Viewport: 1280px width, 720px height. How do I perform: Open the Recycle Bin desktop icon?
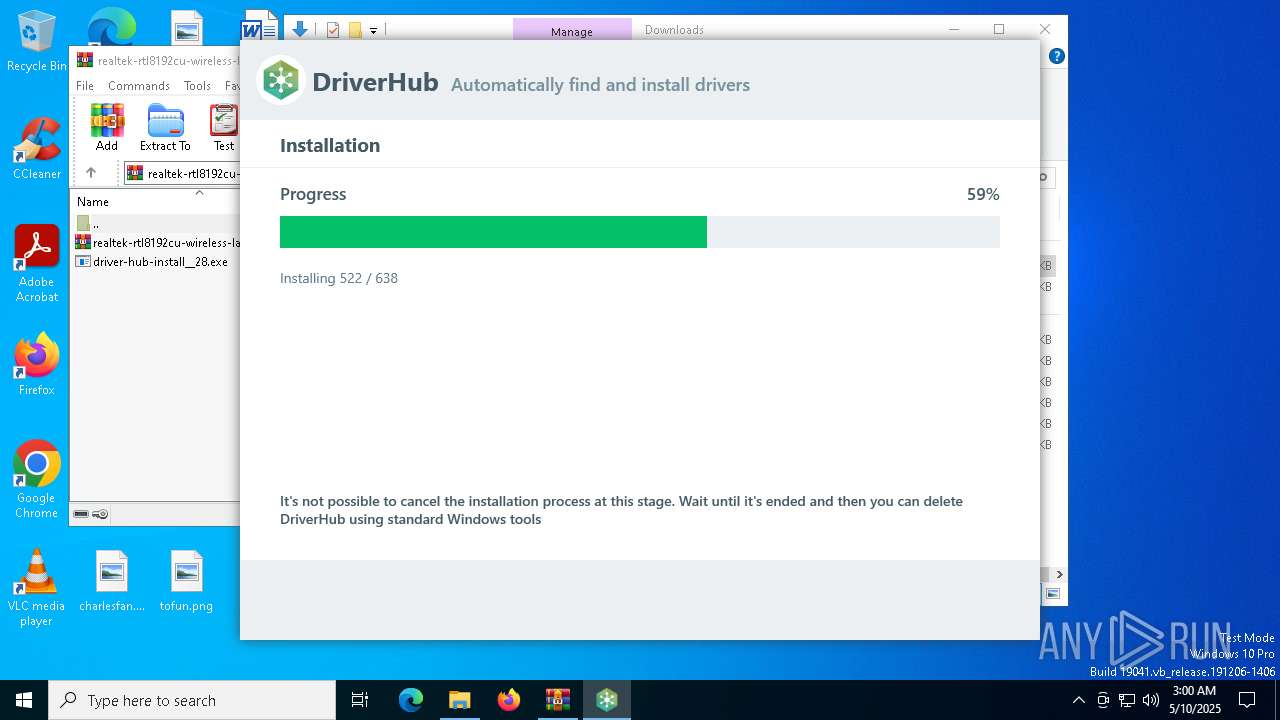point(36,42)
